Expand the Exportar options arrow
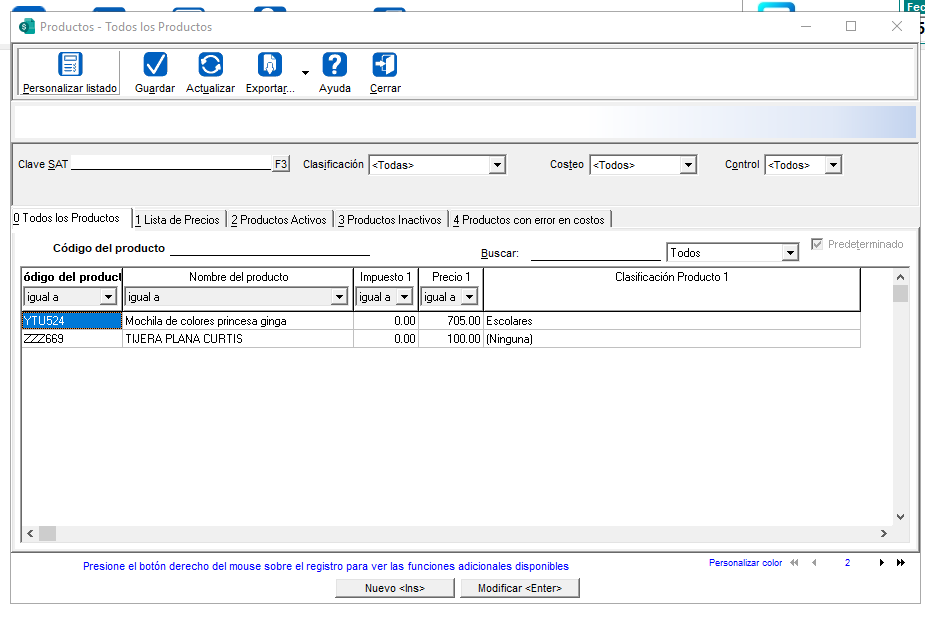Screen dimensions: 925x621 click(305, 73)
